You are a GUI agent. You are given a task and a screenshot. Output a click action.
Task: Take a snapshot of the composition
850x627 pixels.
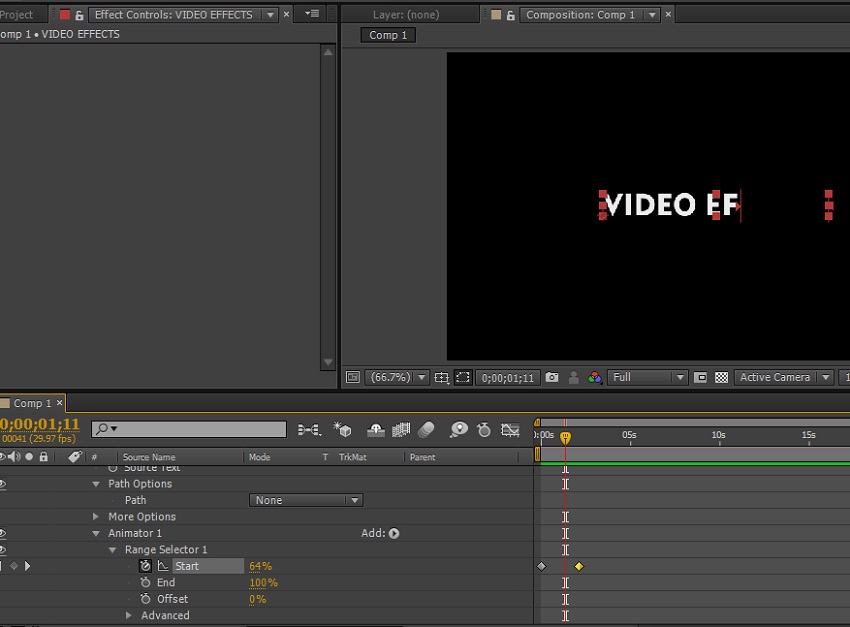pyautogui.click(x=552, y=377)
